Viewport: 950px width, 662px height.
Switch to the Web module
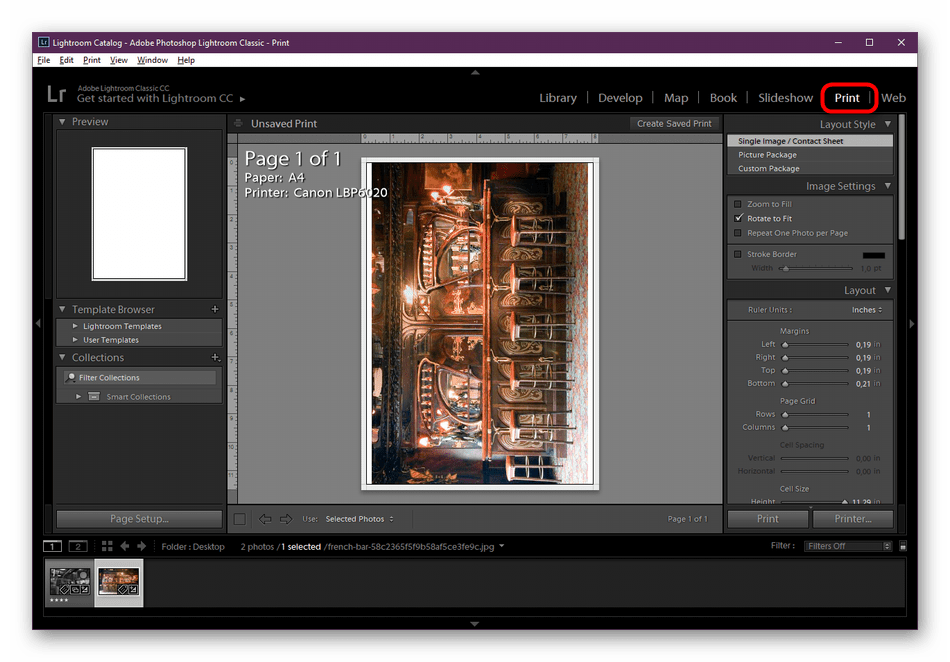coord(893,98)
